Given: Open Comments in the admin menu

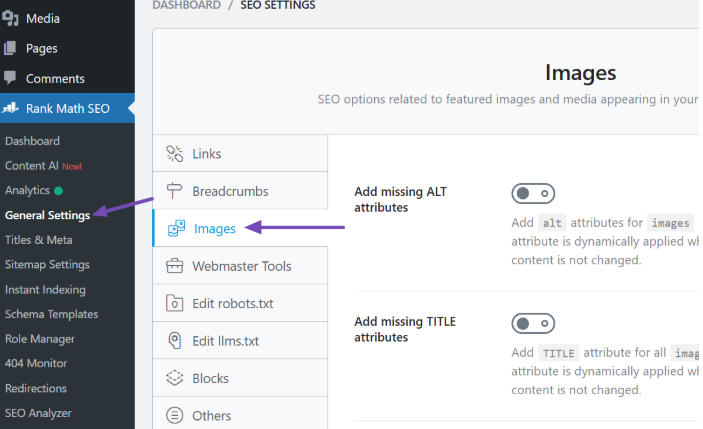Looking at the screenshot, I should [67, 78].
